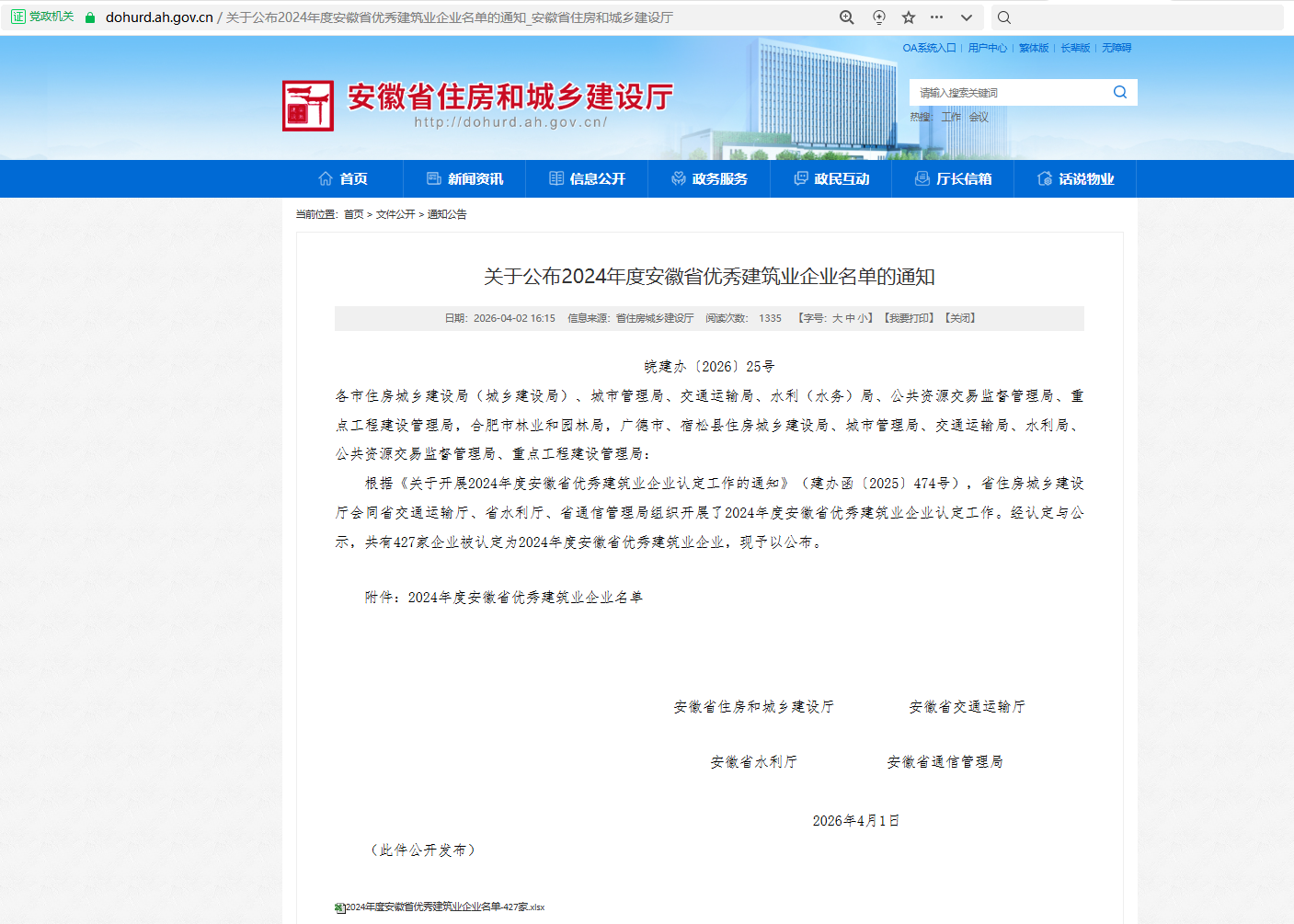Switch to 繁体版 traditional Chinese version
Viewport: 1294px width, 924px height.
[x=1033, y=48]
